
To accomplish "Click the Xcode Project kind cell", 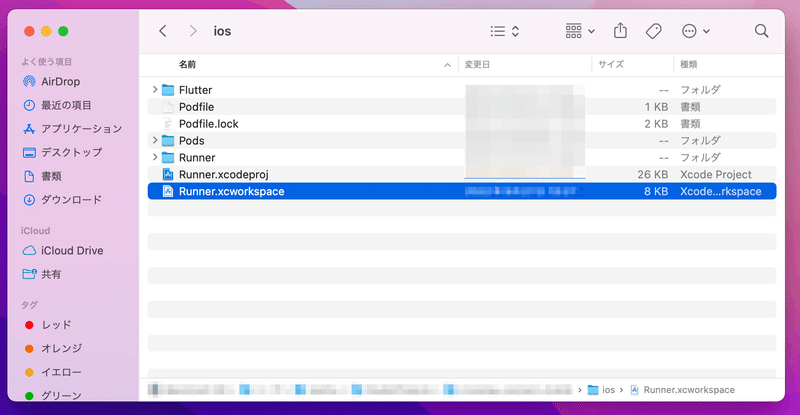I will (715, 174).
